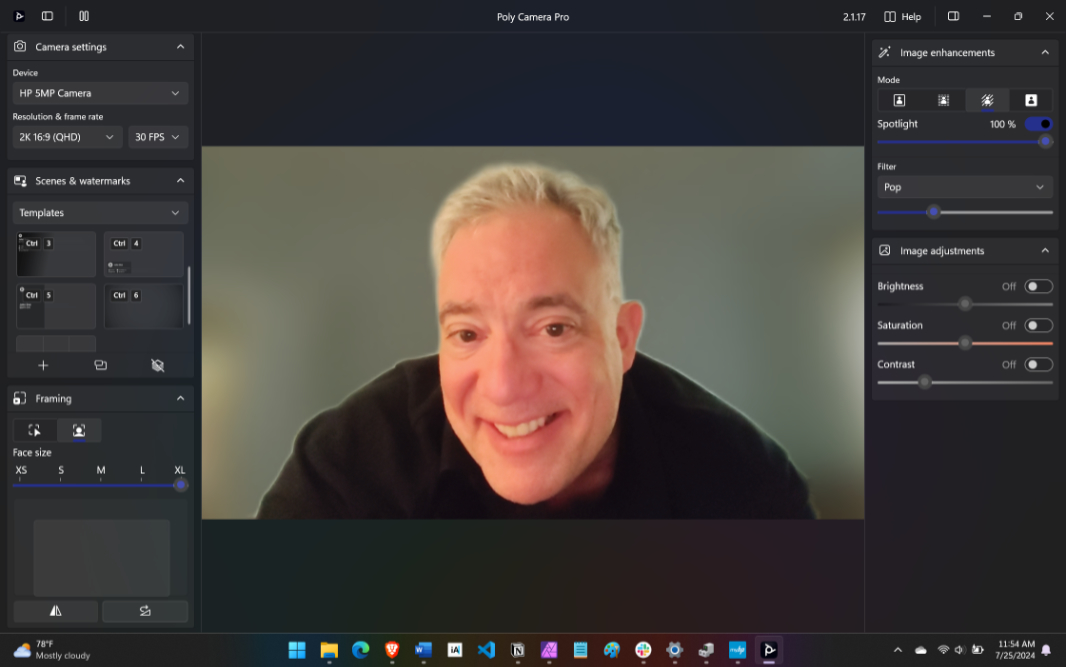Collapse the Image adjustments section
Viewport: 1066px width, 667px height.
point(1045,251)
